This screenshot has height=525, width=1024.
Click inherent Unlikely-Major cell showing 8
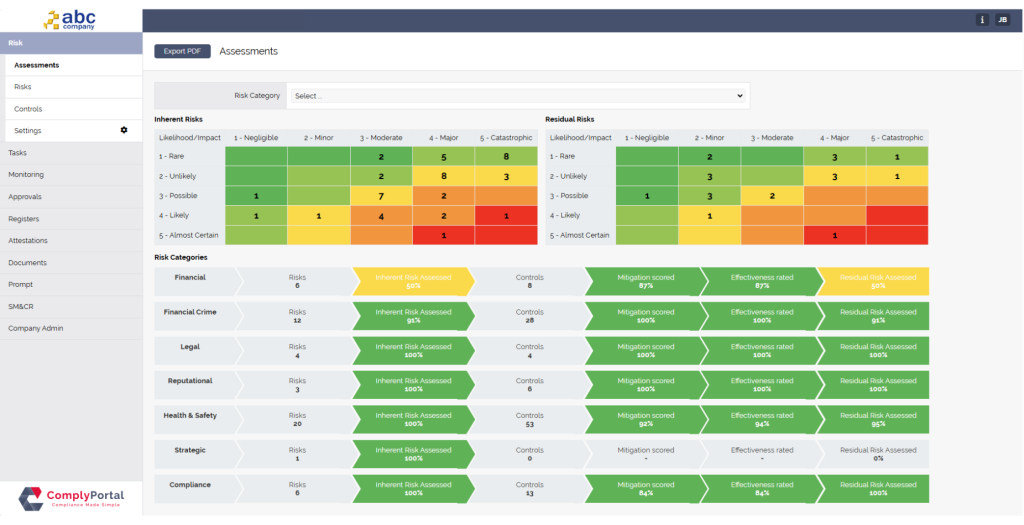coord(443,176)
